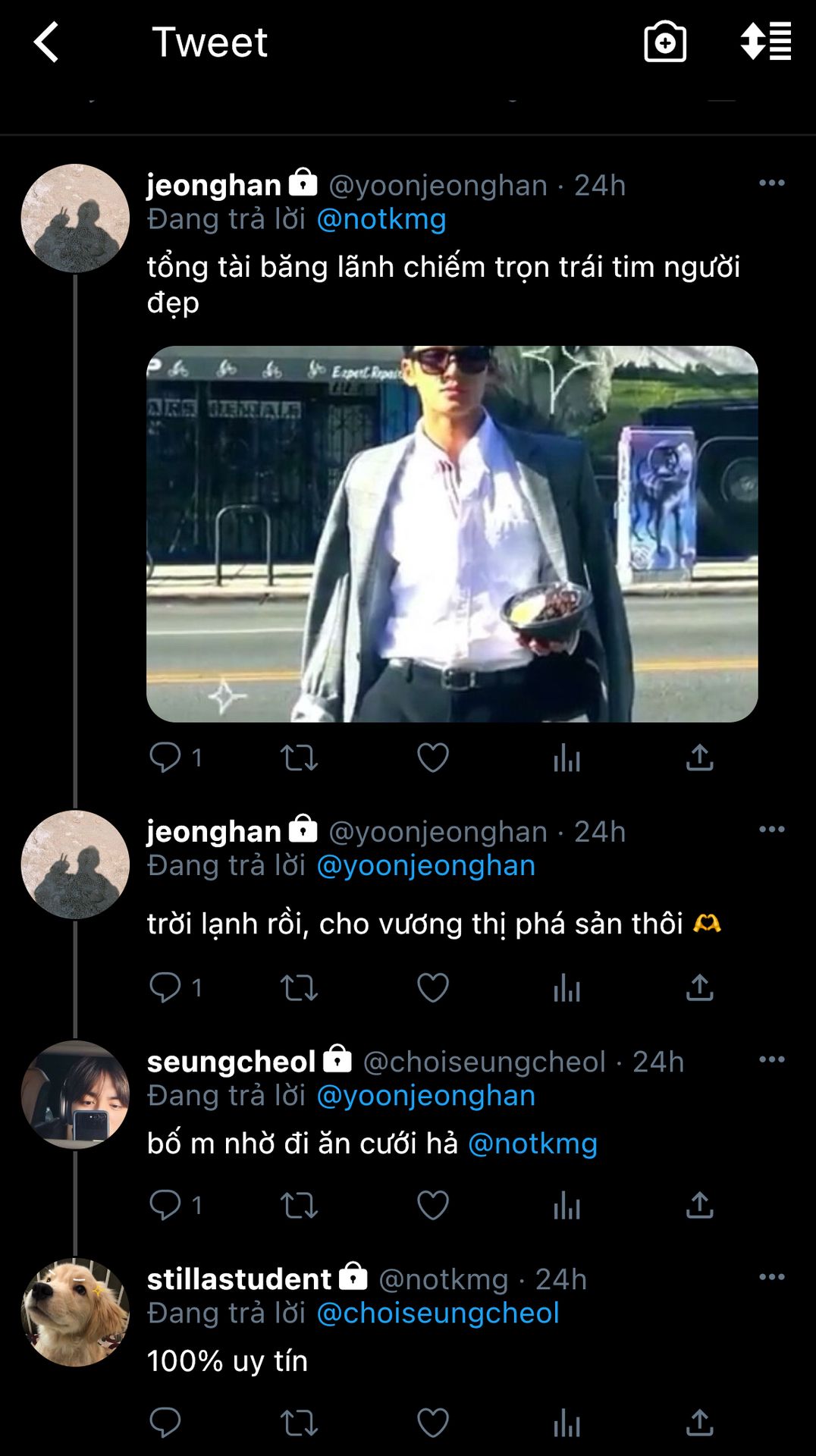816x1456 pixels.
Task: Share seungcheol's tweet
Action: pos(699,1205)
